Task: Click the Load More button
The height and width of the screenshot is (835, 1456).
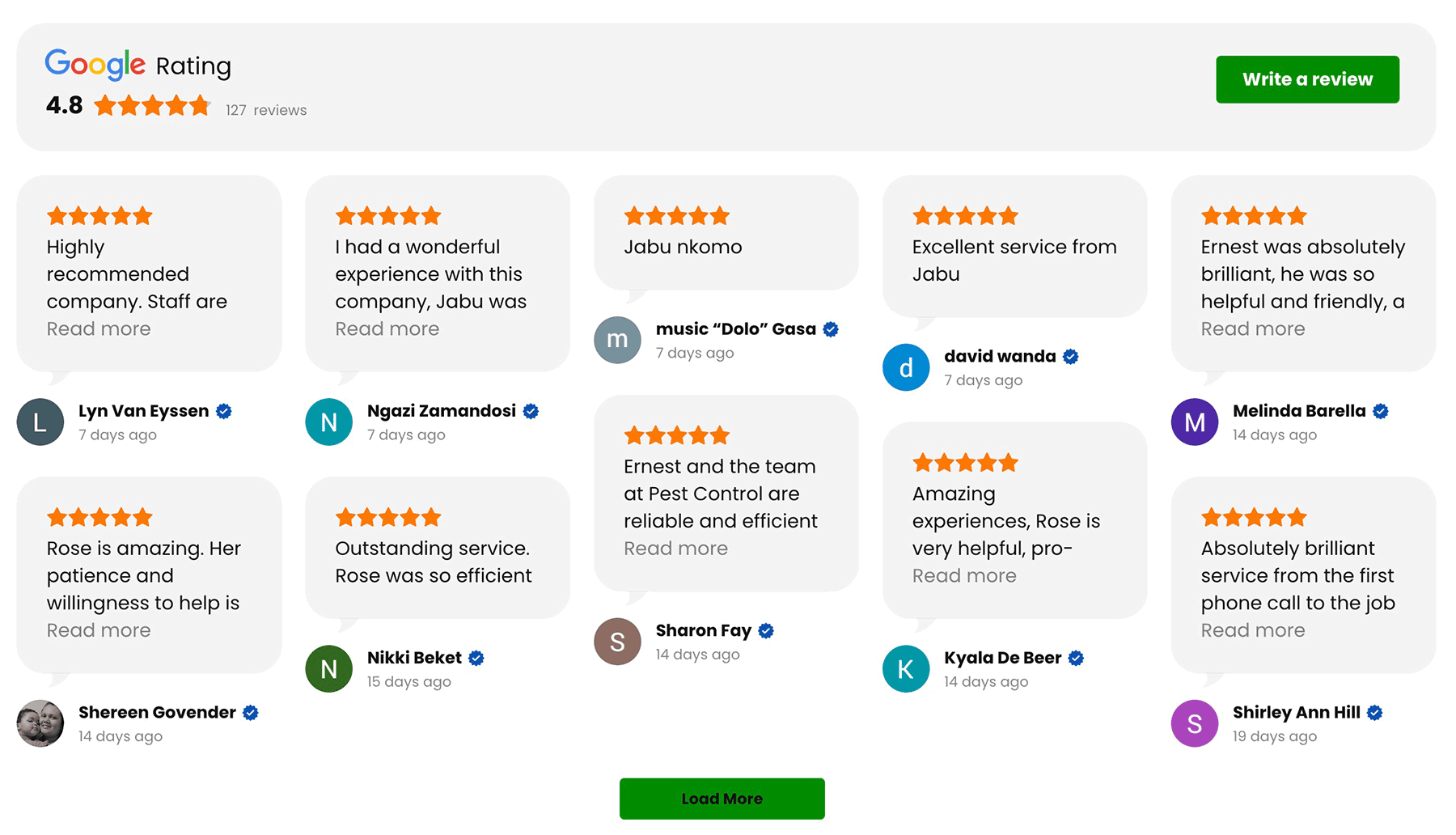Action: [x=722, y=799]
